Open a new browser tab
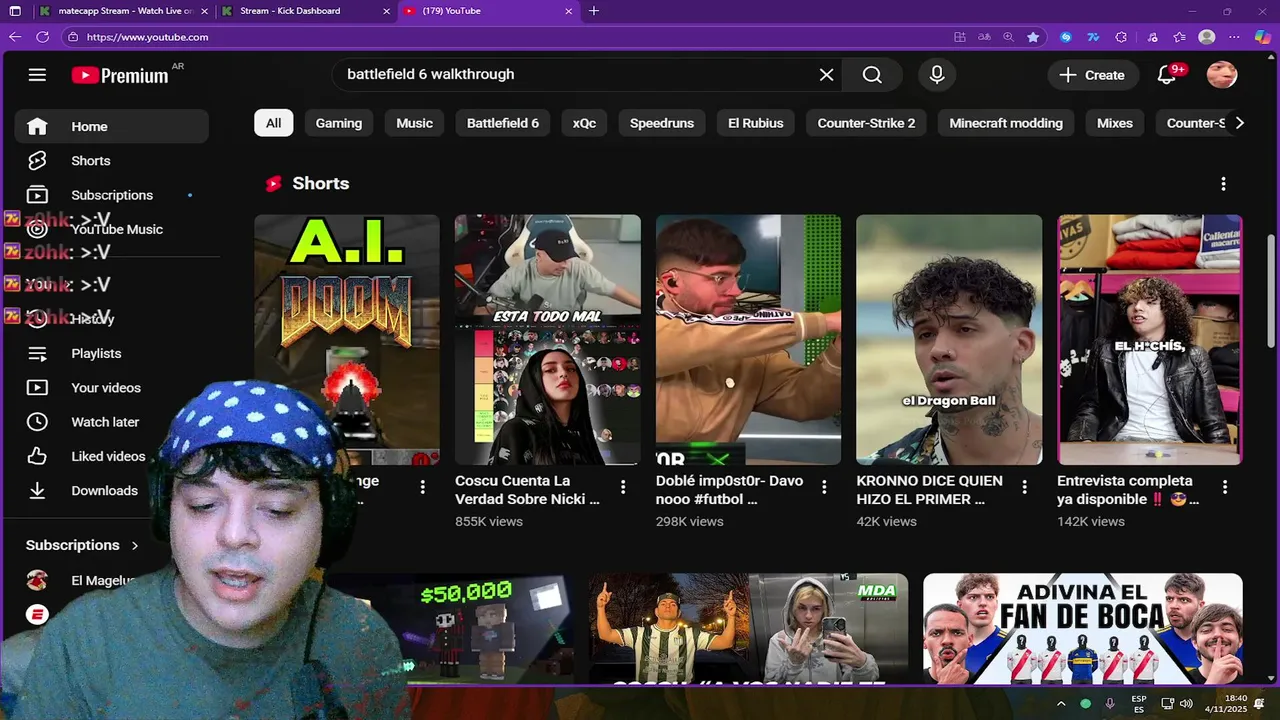1280x720 pixels. [x=594, y=11]
